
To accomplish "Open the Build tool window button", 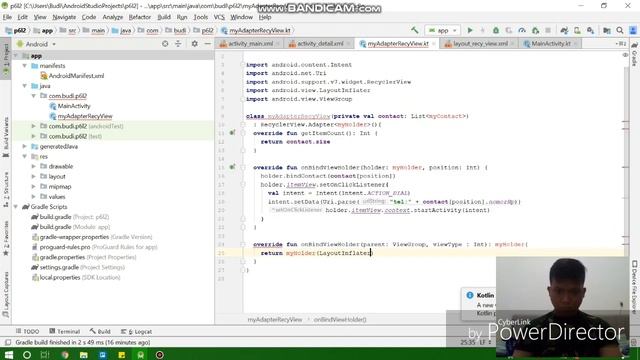I will [100, 331].
